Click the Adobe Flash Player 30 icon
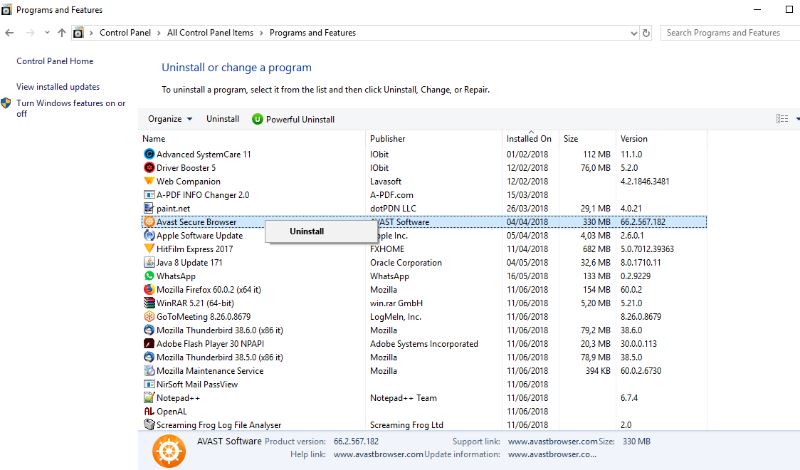 pyautogui.click(x=149, y=343)
